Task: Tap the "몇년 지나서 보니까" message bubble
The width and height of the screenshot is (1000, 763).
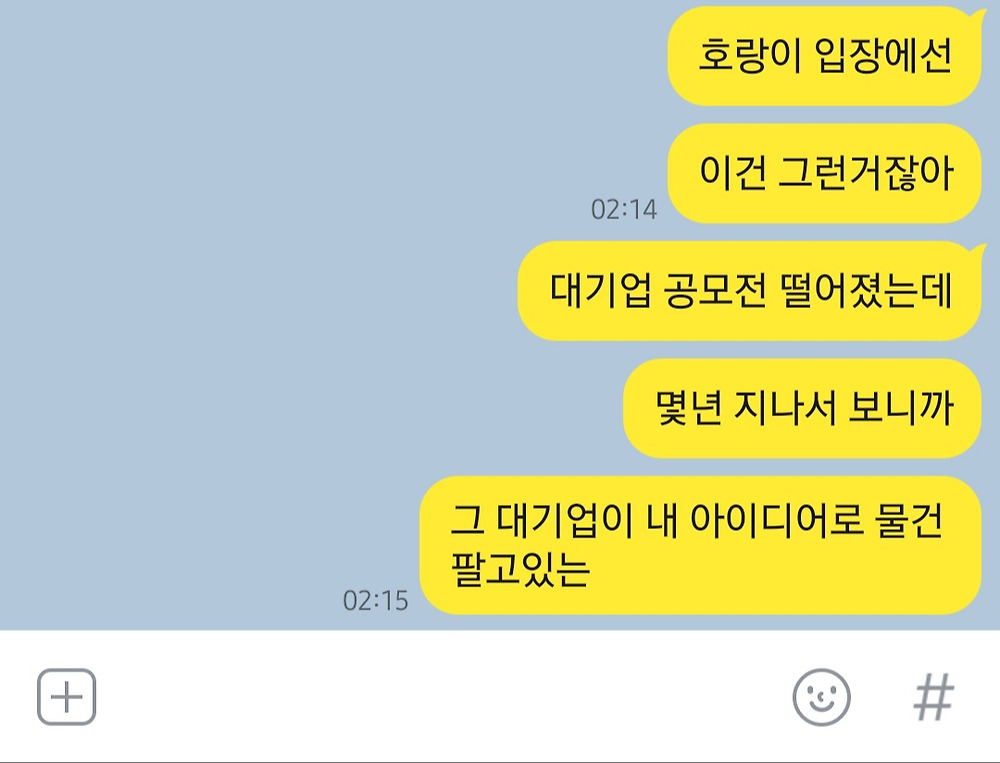Action: 802,408
